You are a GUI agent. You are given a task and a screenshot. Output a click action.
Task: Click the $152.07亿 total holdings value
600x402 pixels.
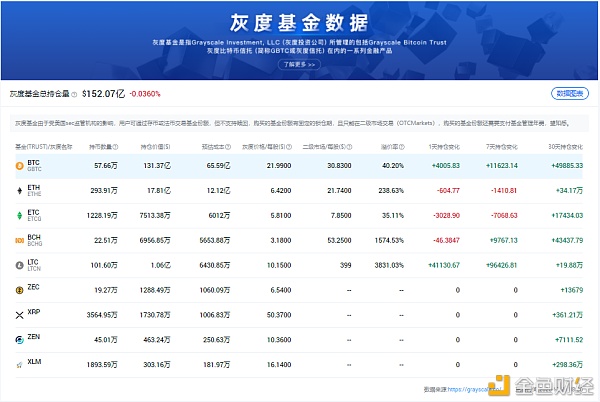click(x=103, y=94)
